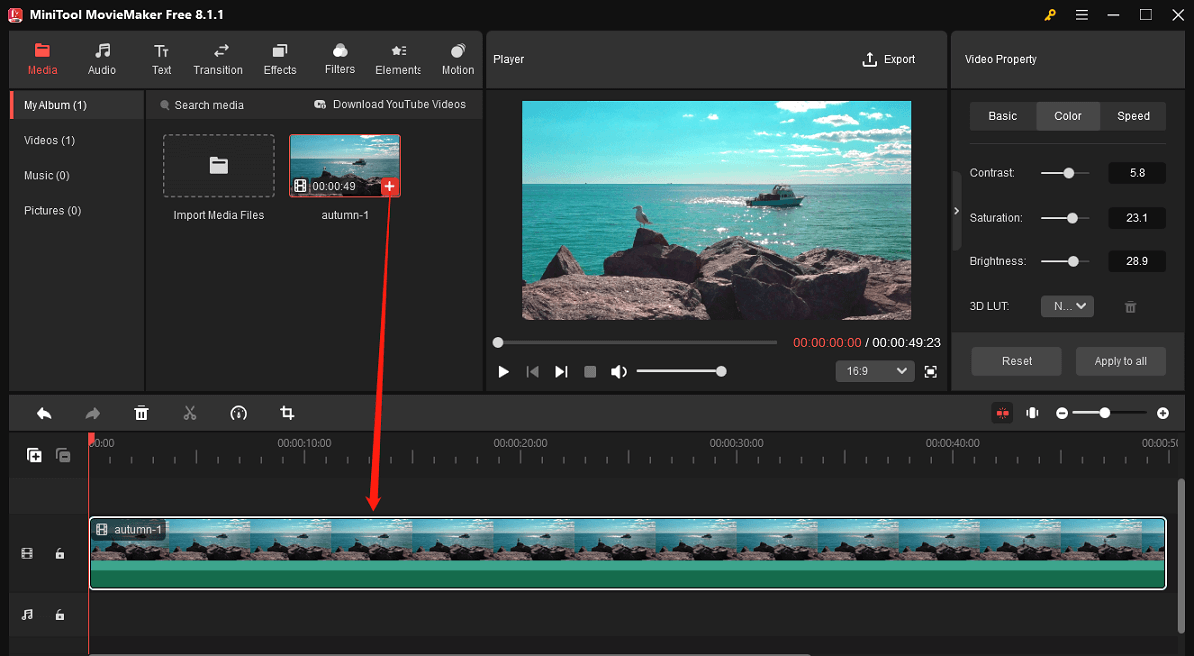The height and width of the screenshot is (656, 1194).
Task: Toggle lock on the video track
Action: pos(59,554)
